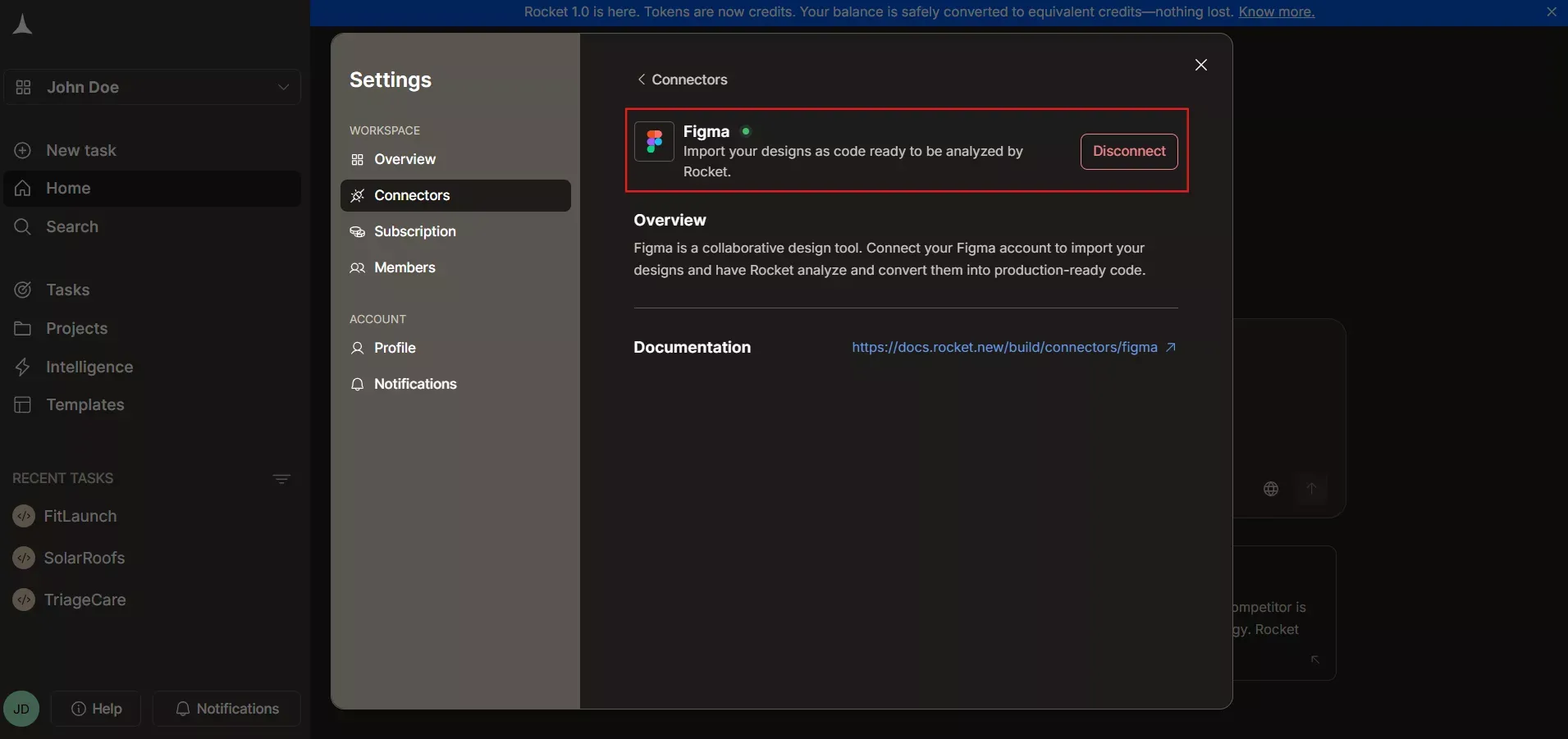
Task: Open the Subscription settings tab
Action: pos(455,231)
